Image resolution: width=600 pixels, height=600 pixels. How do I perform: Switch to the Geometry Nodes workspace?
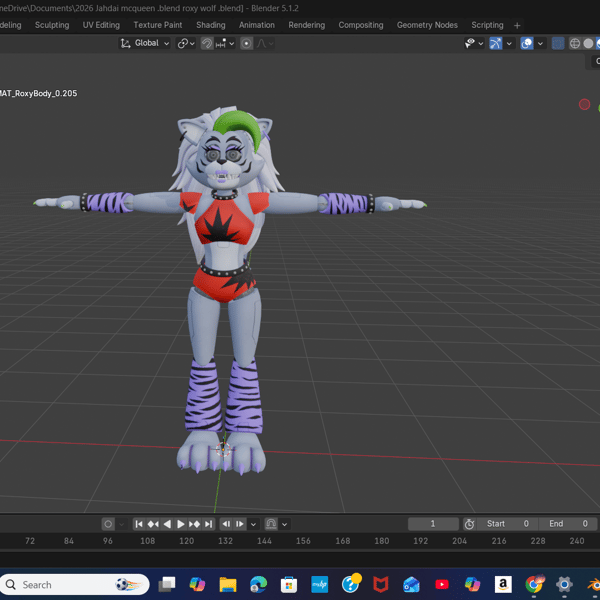pyautogui.click(x=427, y=25)
